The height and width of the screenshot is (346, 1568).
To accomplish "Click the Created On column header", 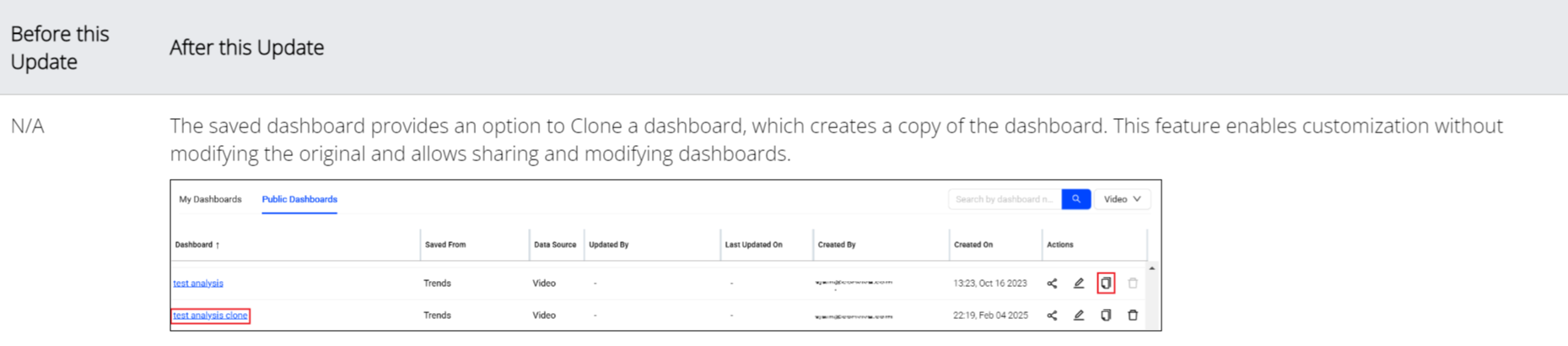I will (x=973, y=245).
